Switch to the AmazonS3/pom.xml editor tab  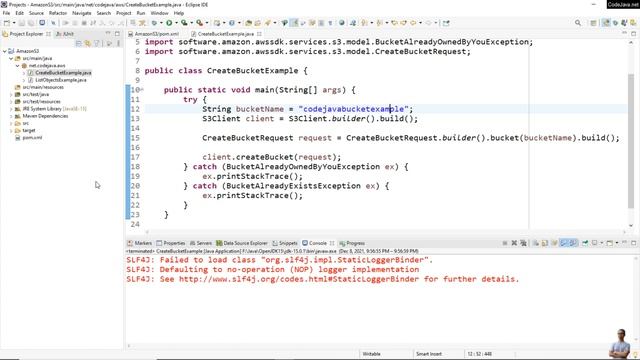tap(153, 34)
